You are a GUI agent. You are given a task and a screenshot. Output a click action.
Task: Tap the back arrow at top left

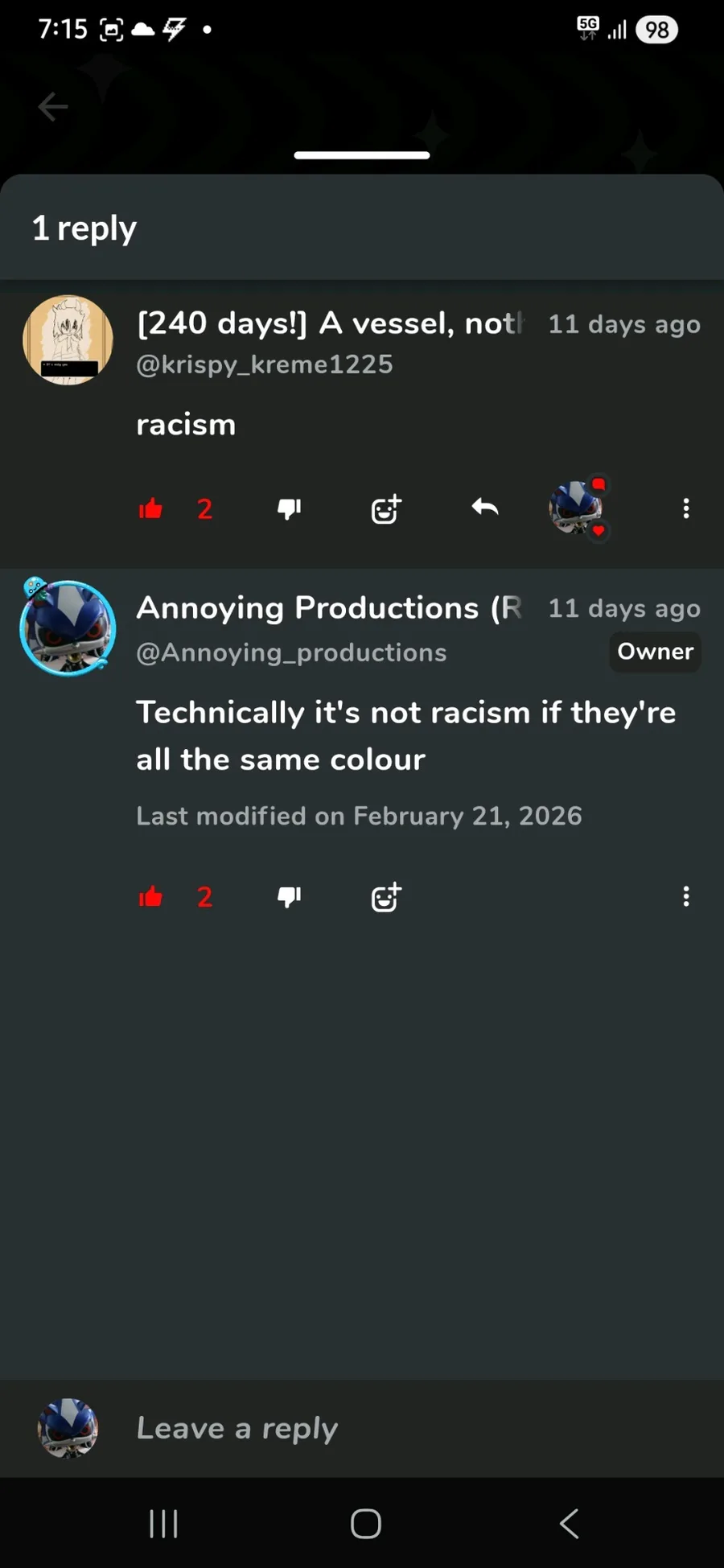pyautogui.click(x=53, y=106)
